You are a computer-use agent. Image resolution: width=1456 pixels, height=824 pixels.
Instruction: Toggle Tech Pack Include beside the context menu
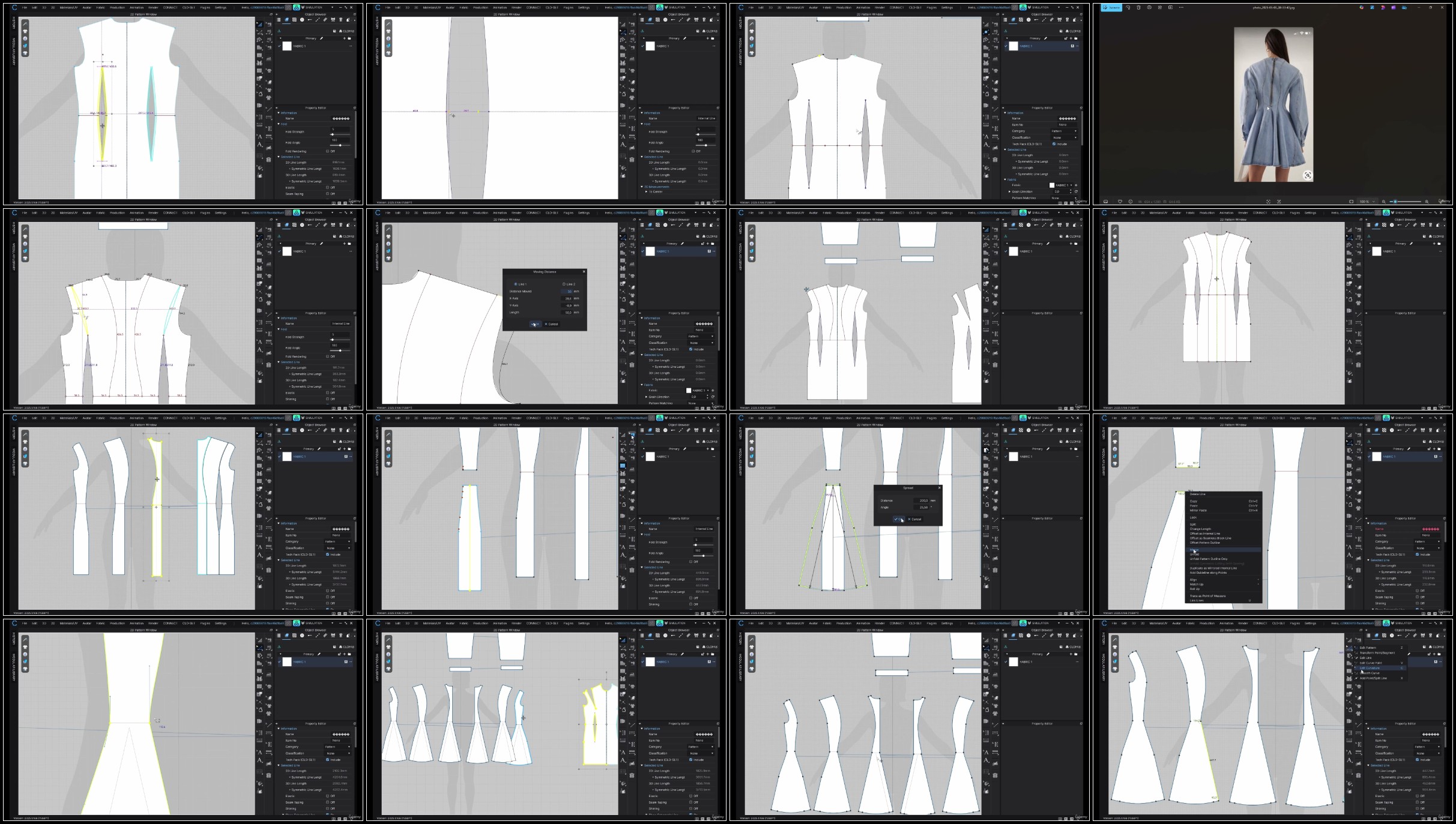coord(1418,555)
